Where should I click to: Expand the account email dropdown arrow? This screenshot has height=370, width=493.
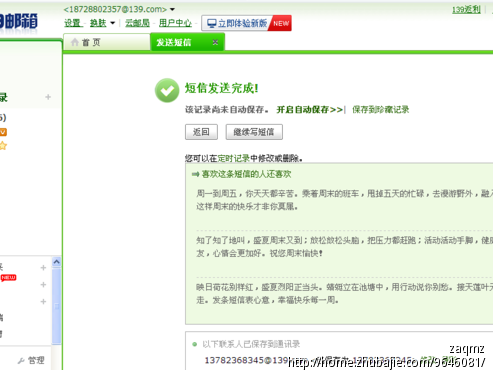click(172, 9)
